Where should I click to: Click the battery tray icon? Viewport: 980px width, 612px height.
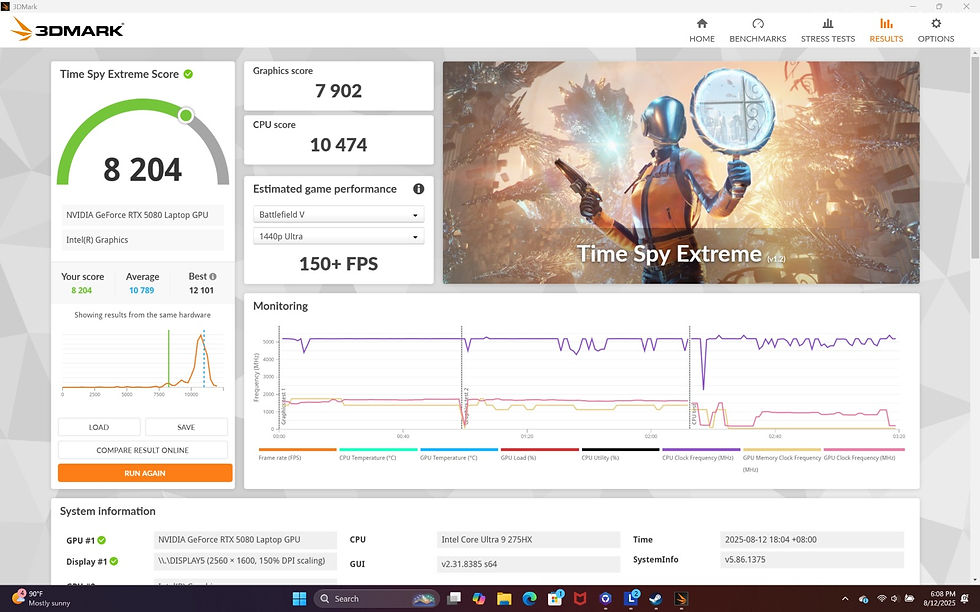[x=909, y=599]
